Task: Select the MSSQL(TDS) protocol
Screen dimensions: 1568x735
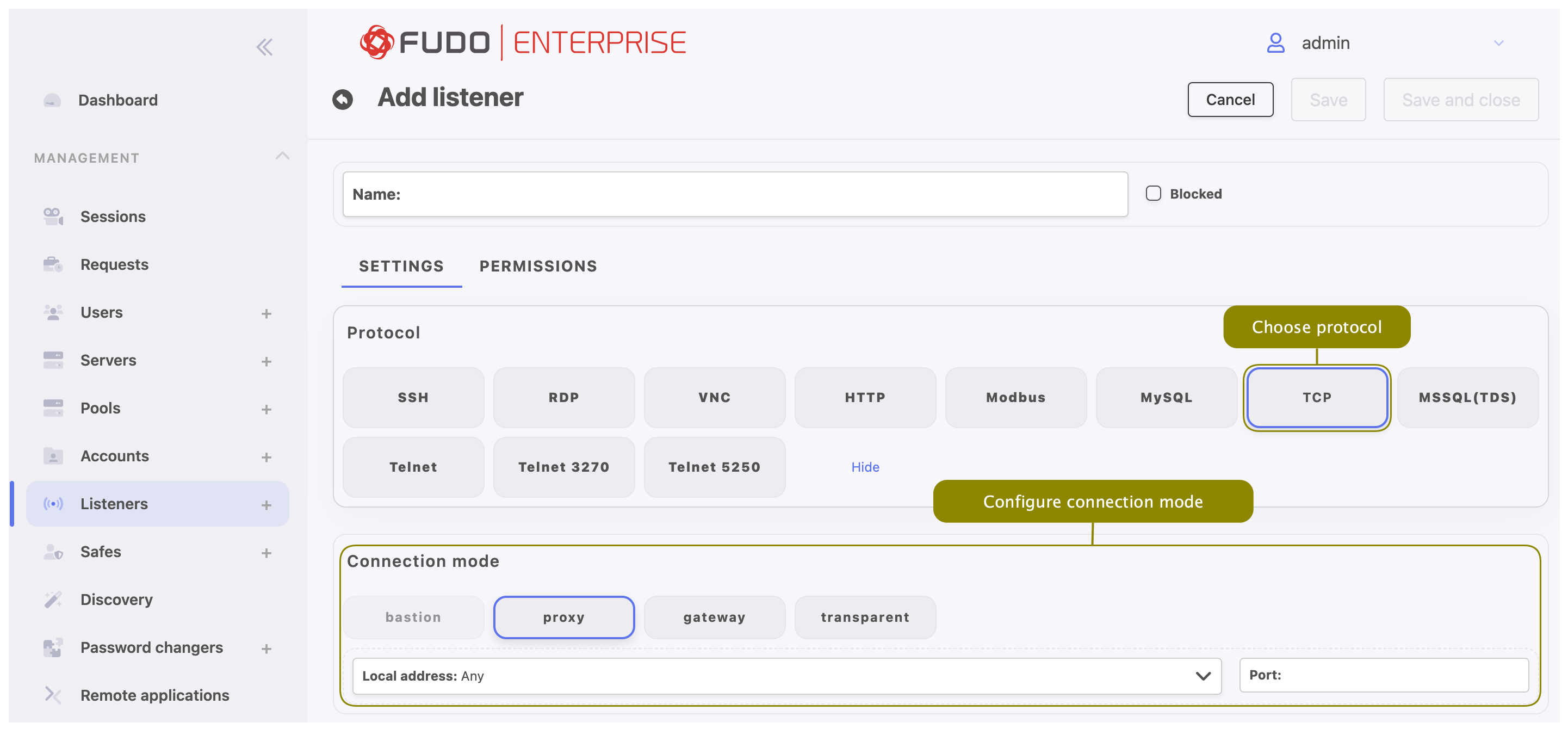Action: (1467, 397)
